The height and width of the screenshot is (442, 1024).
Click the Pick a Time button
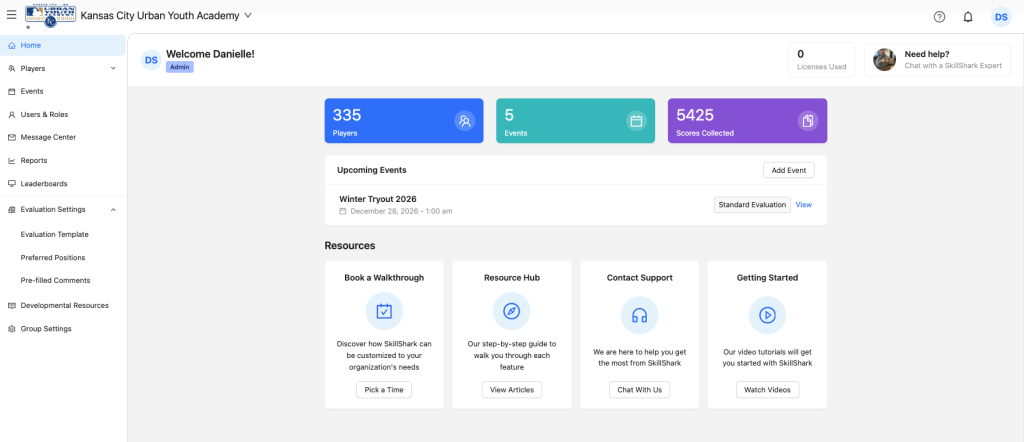[384, 389]
